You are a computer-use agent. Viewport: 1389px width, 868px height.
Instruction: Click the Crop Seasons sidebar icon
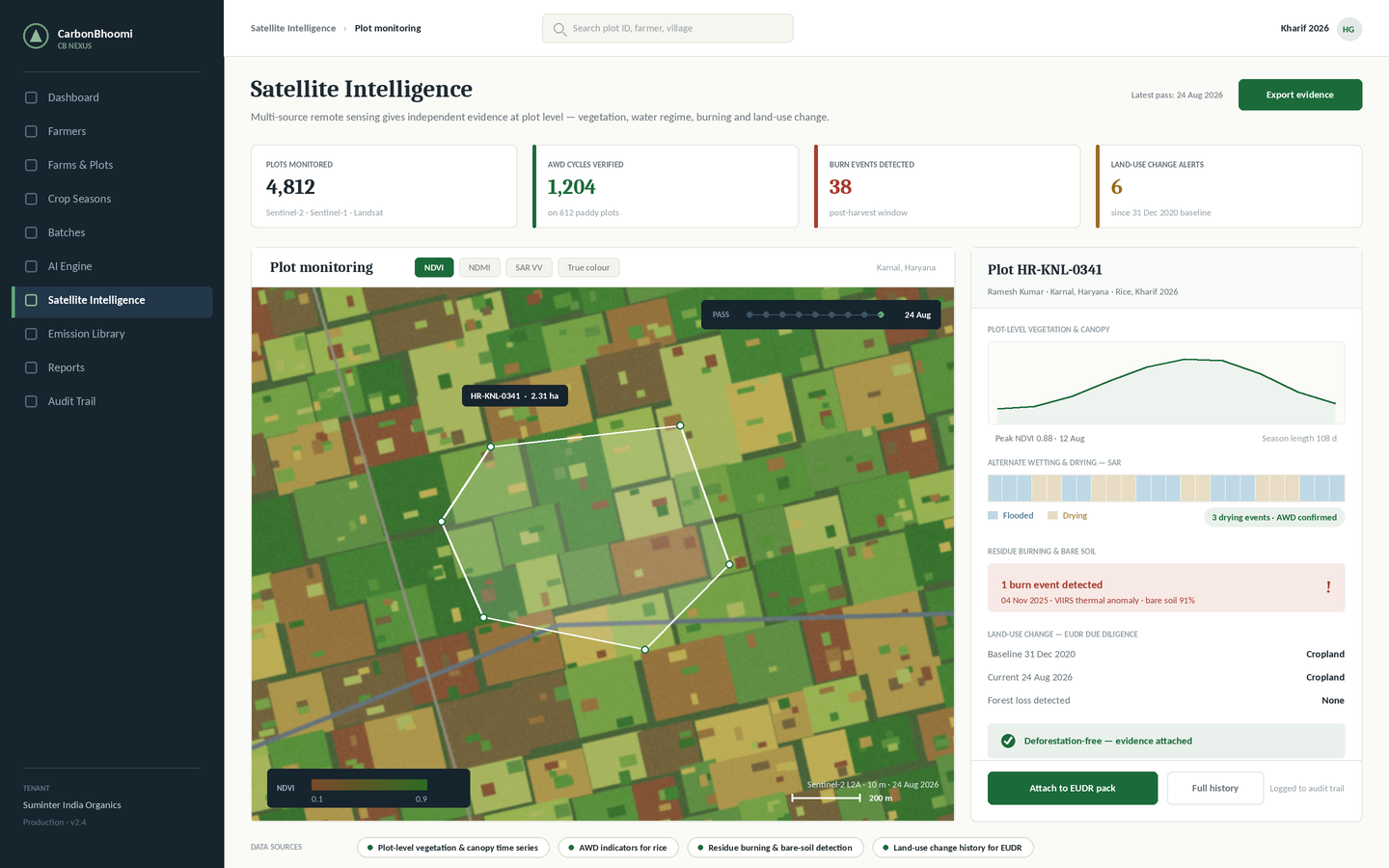[x=31, y=199]
